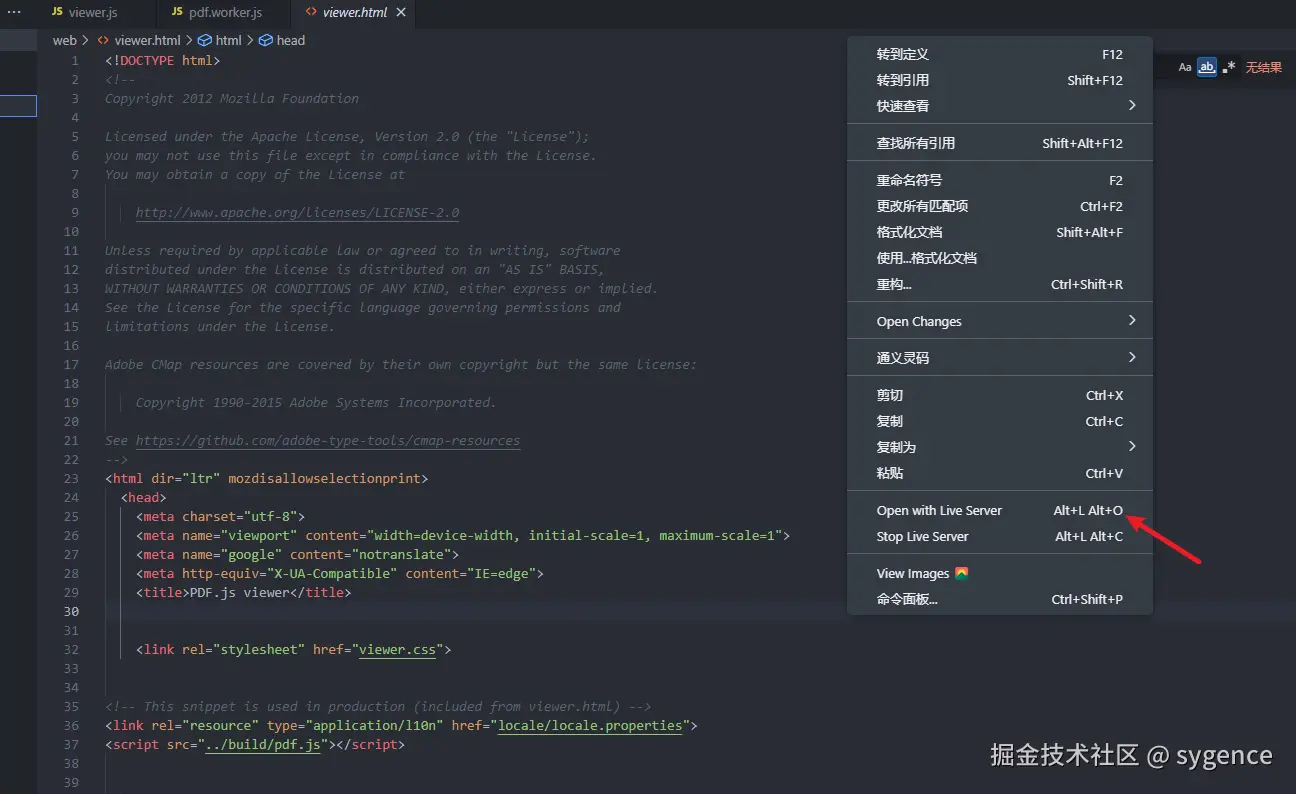Click the web breadcrumb folder
This screenshot has width=1296, height=794.
click(64, 40)
